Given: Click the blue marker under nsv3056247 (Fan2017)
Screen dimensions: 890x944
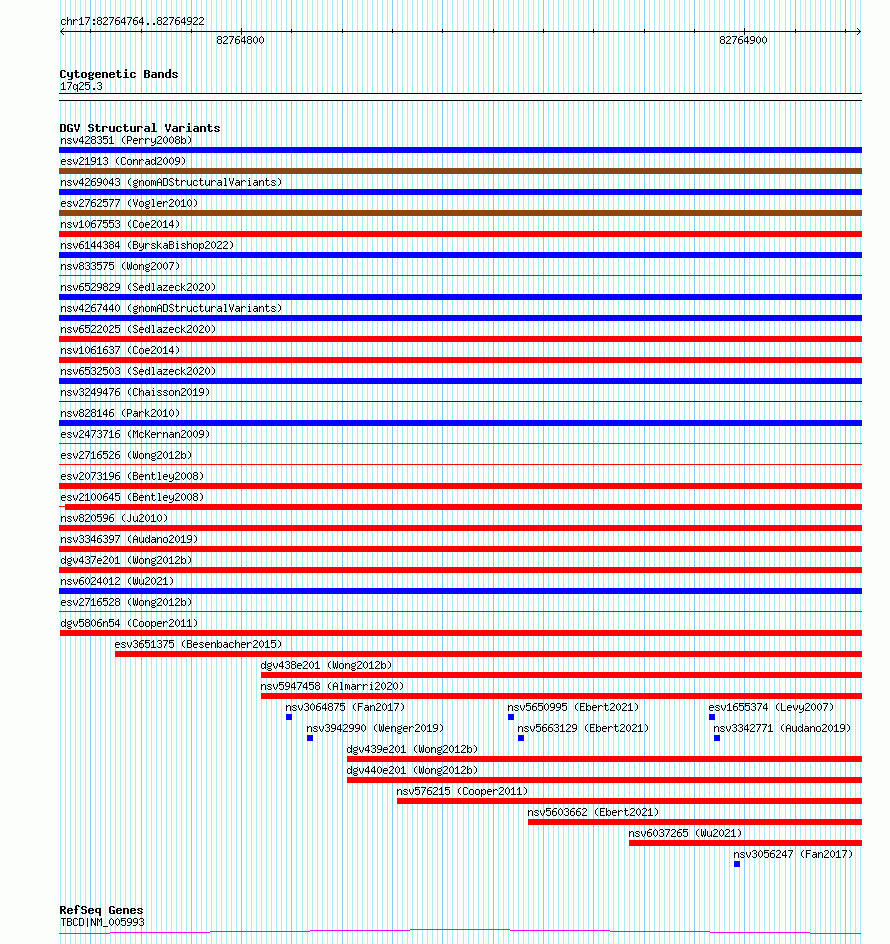Looking at the screenshot, I should (737, 864).
